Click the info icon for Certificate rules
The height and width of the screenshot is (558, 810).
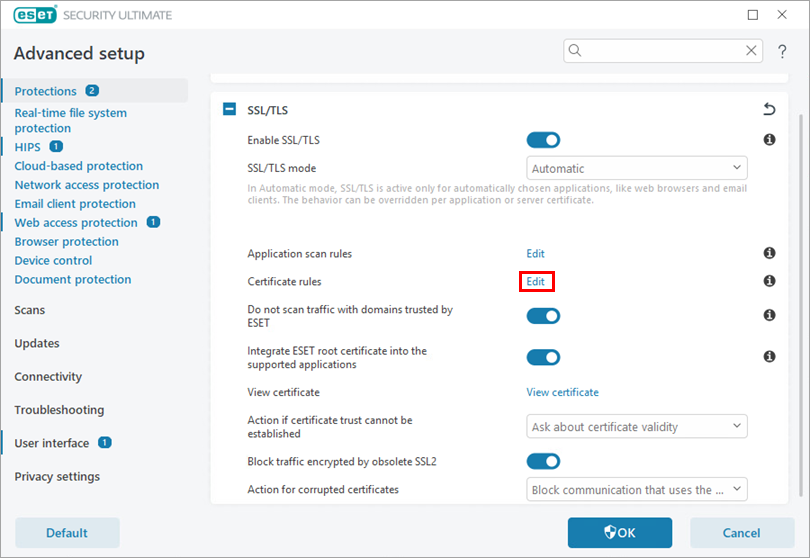(x=769, y=282)
